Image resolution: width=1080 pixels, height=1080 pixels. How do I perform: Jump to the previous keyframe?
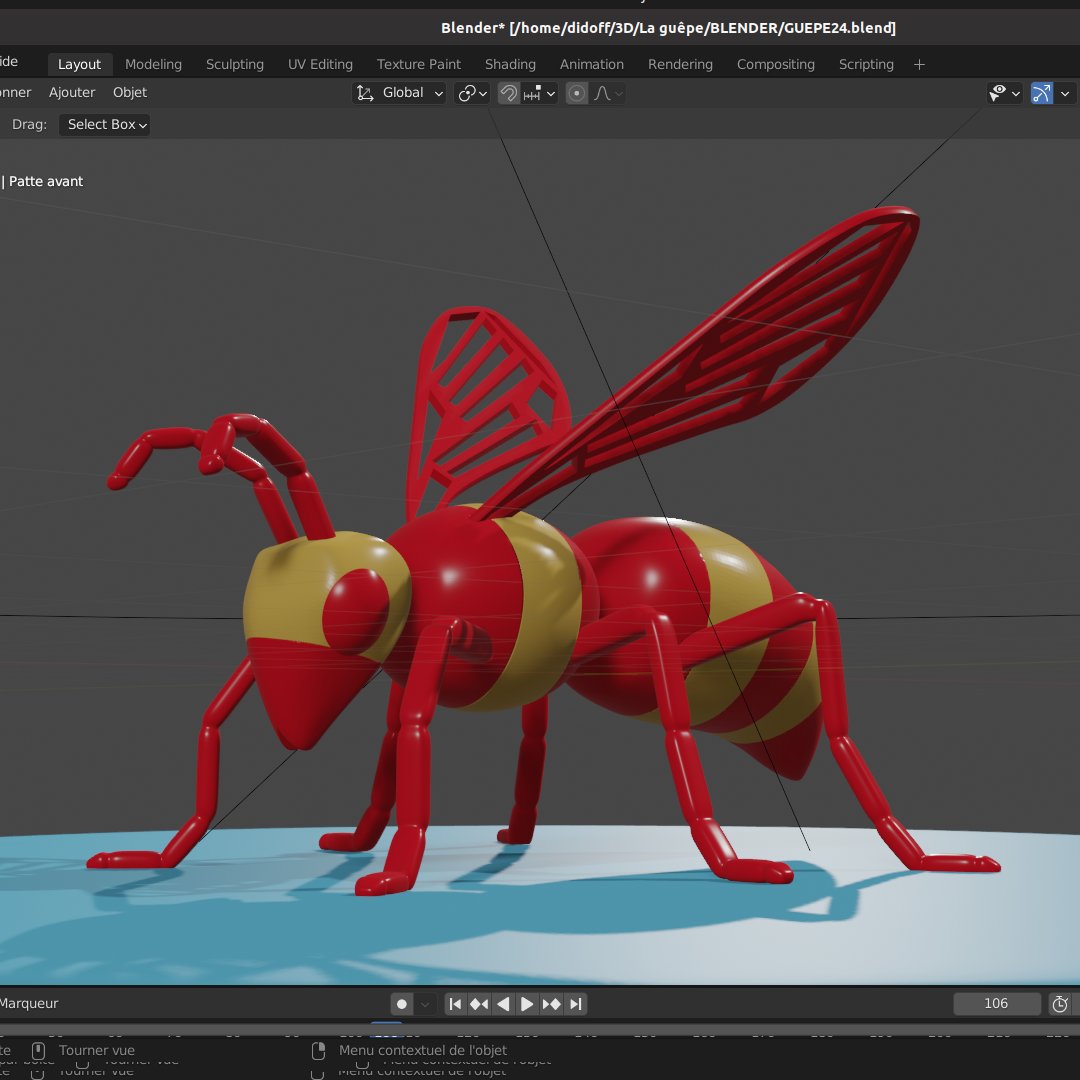tap(479, 1004)
